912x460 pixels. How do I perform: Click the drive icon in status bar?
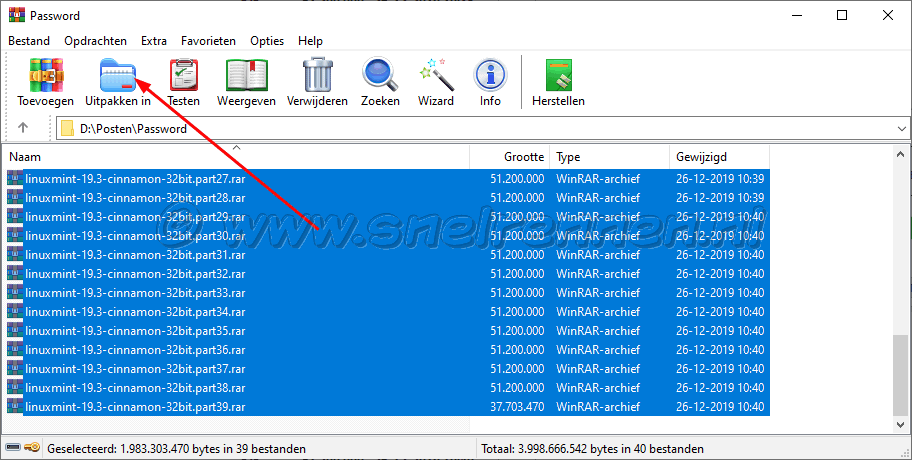(13, 448)
